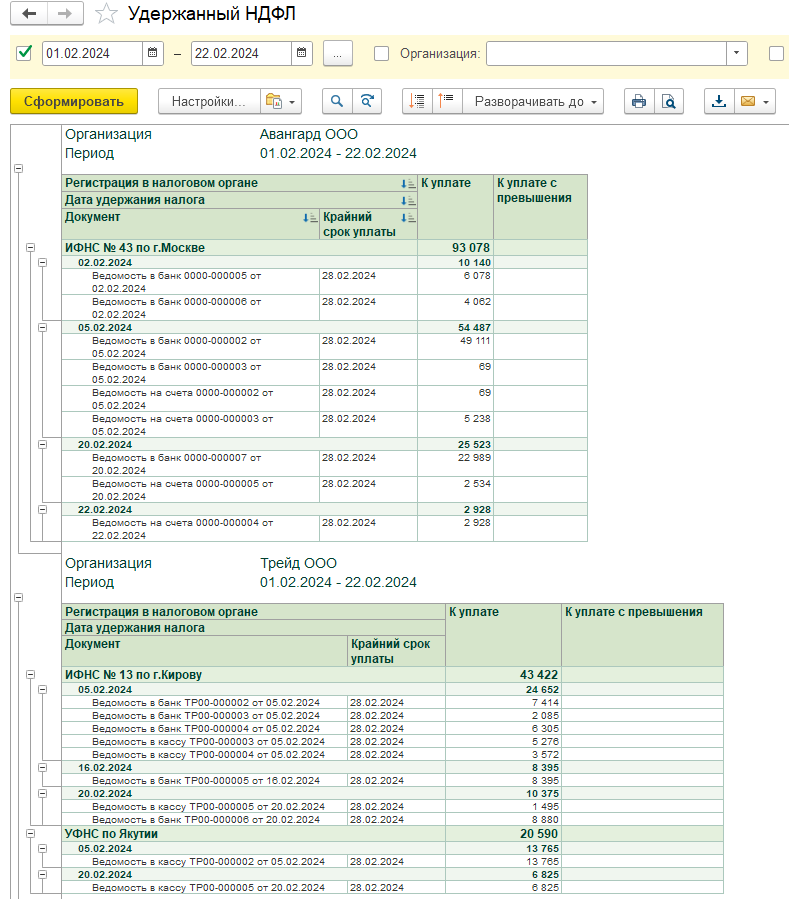The width and height of the screenshot is (789, 899).
Task: Select Ведомость в банк 0000-000005 от 02.02.2024
Action: [x=190, y=282]
